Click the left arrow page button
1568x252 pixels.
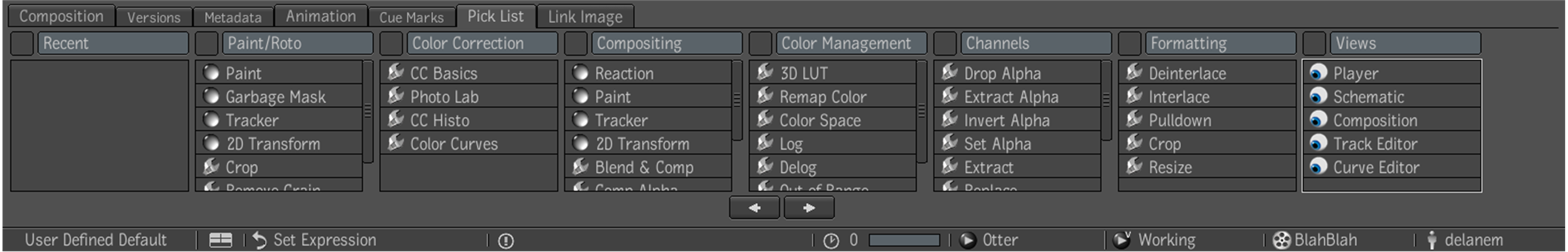point(754,208)
